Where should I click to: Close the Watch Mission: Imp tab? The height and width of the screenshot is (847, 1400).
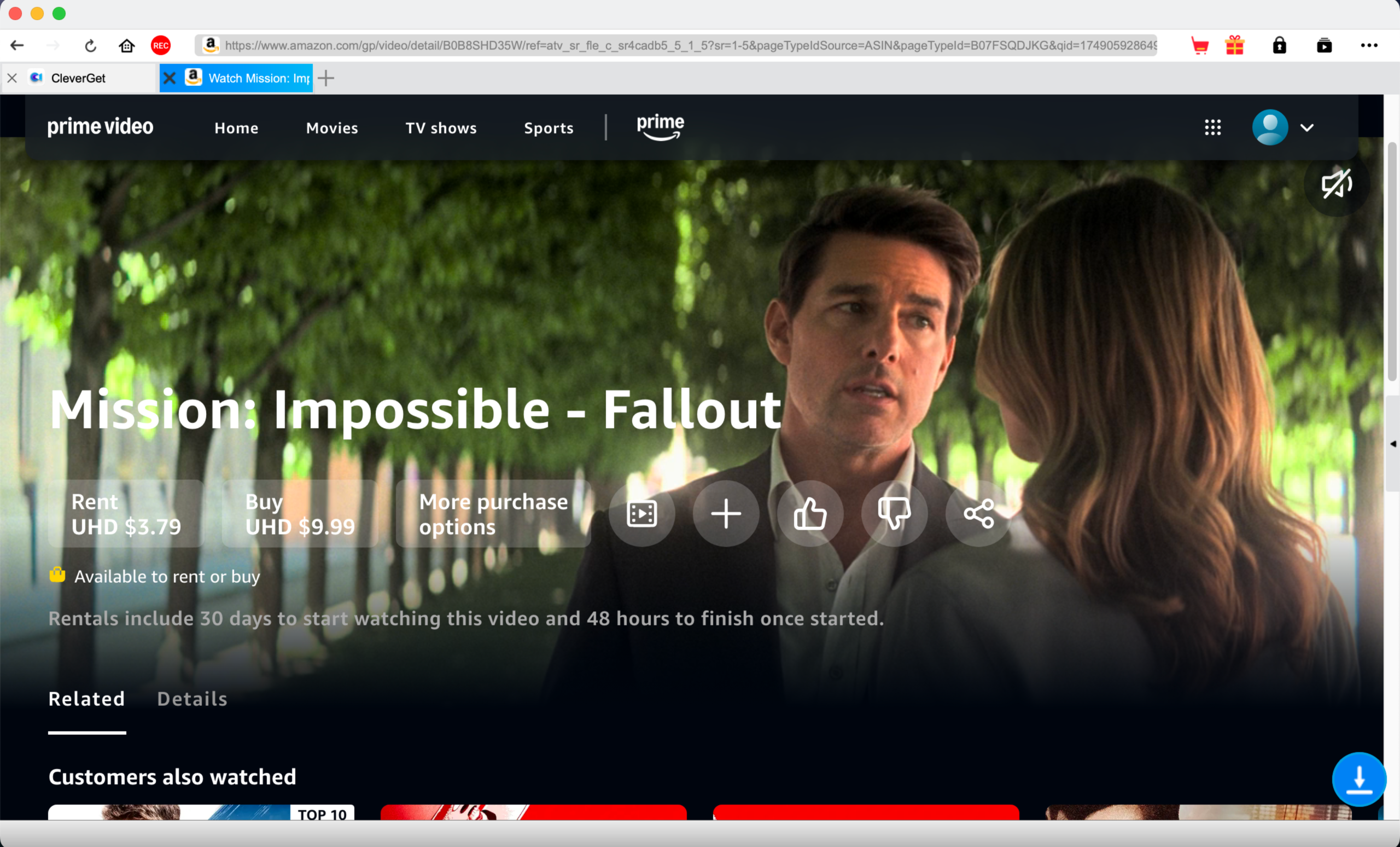pos(170,78)
